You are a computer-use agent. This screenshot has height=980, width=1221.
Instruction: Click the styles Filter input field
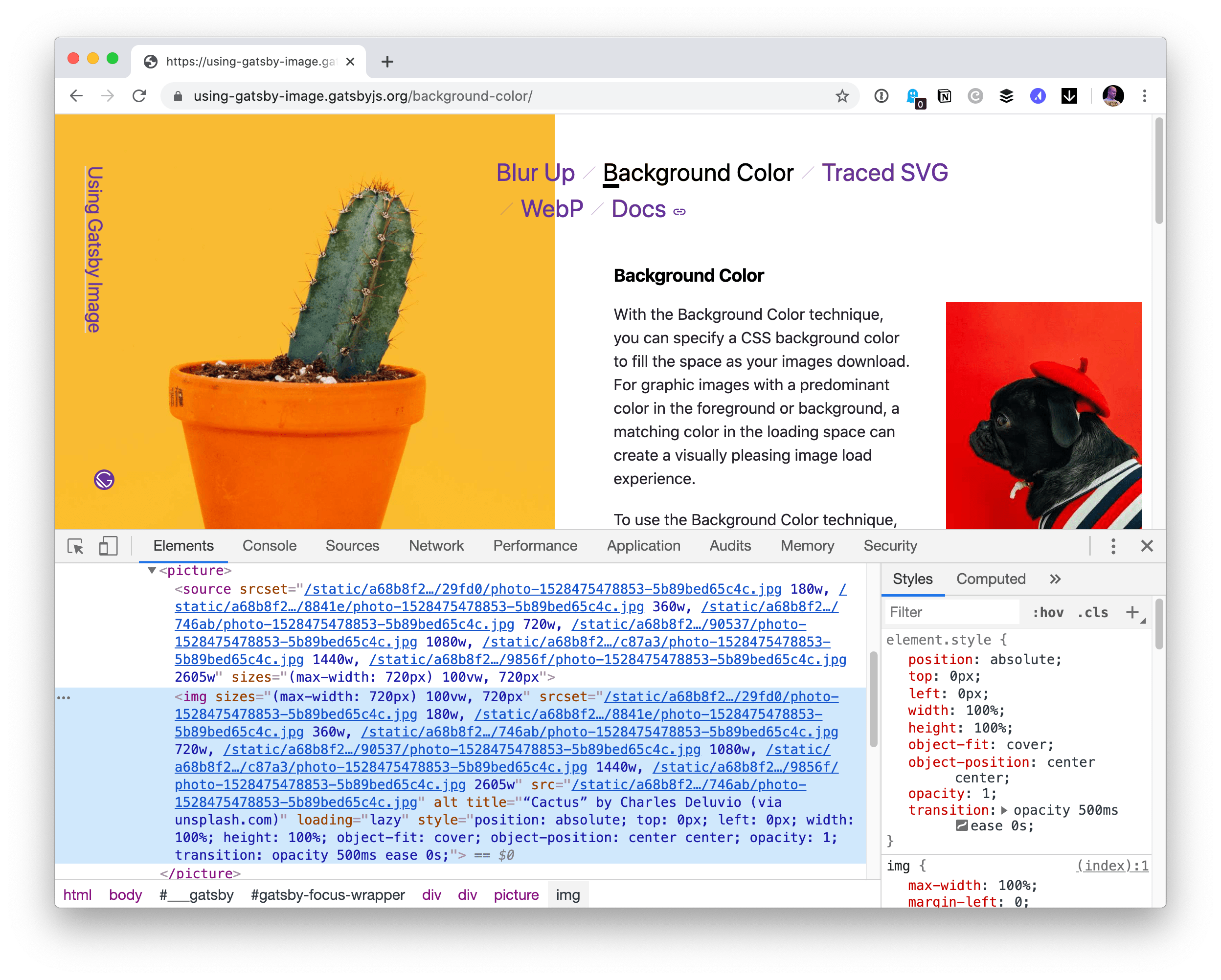point(951,613)
